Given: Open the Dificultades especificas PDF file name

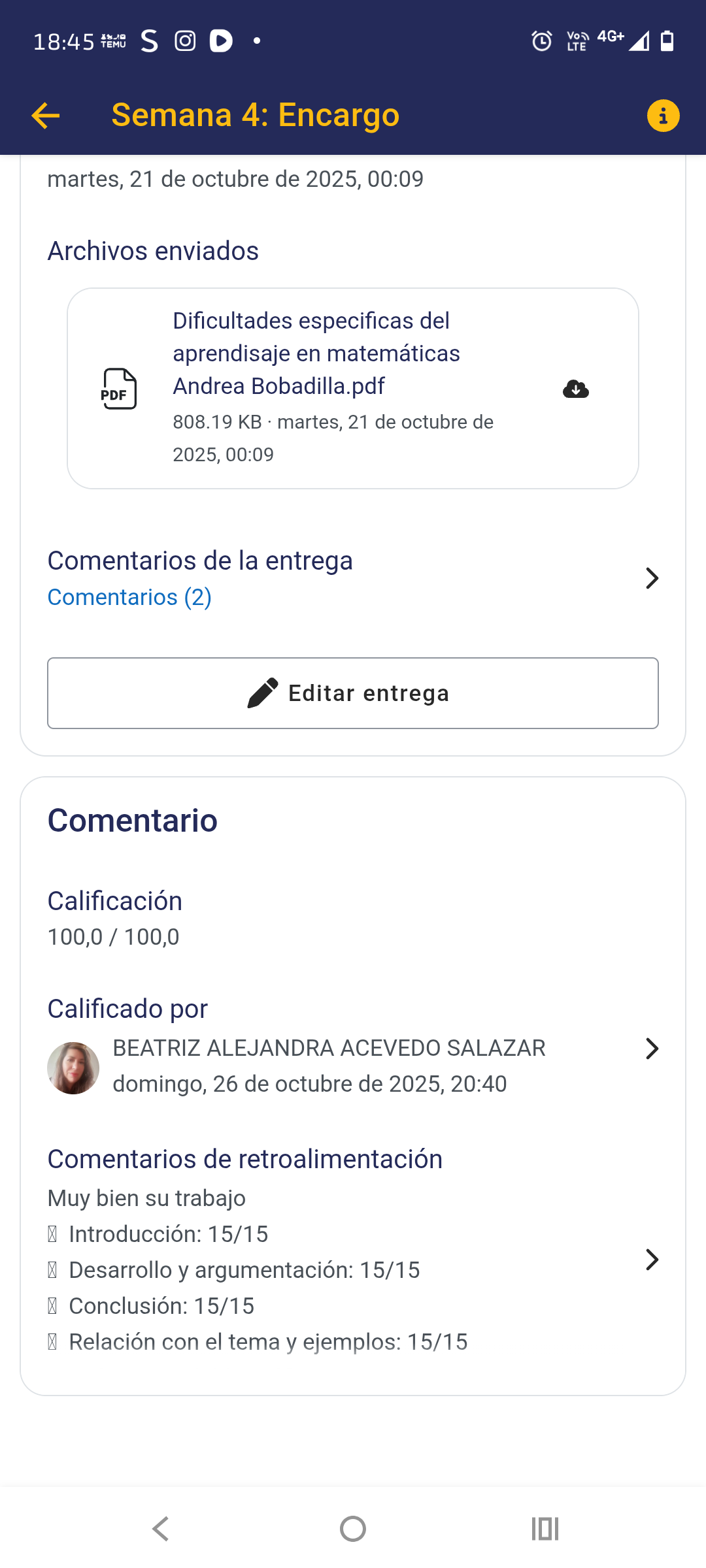Looking at the screenshot, I should pos(316,353).
